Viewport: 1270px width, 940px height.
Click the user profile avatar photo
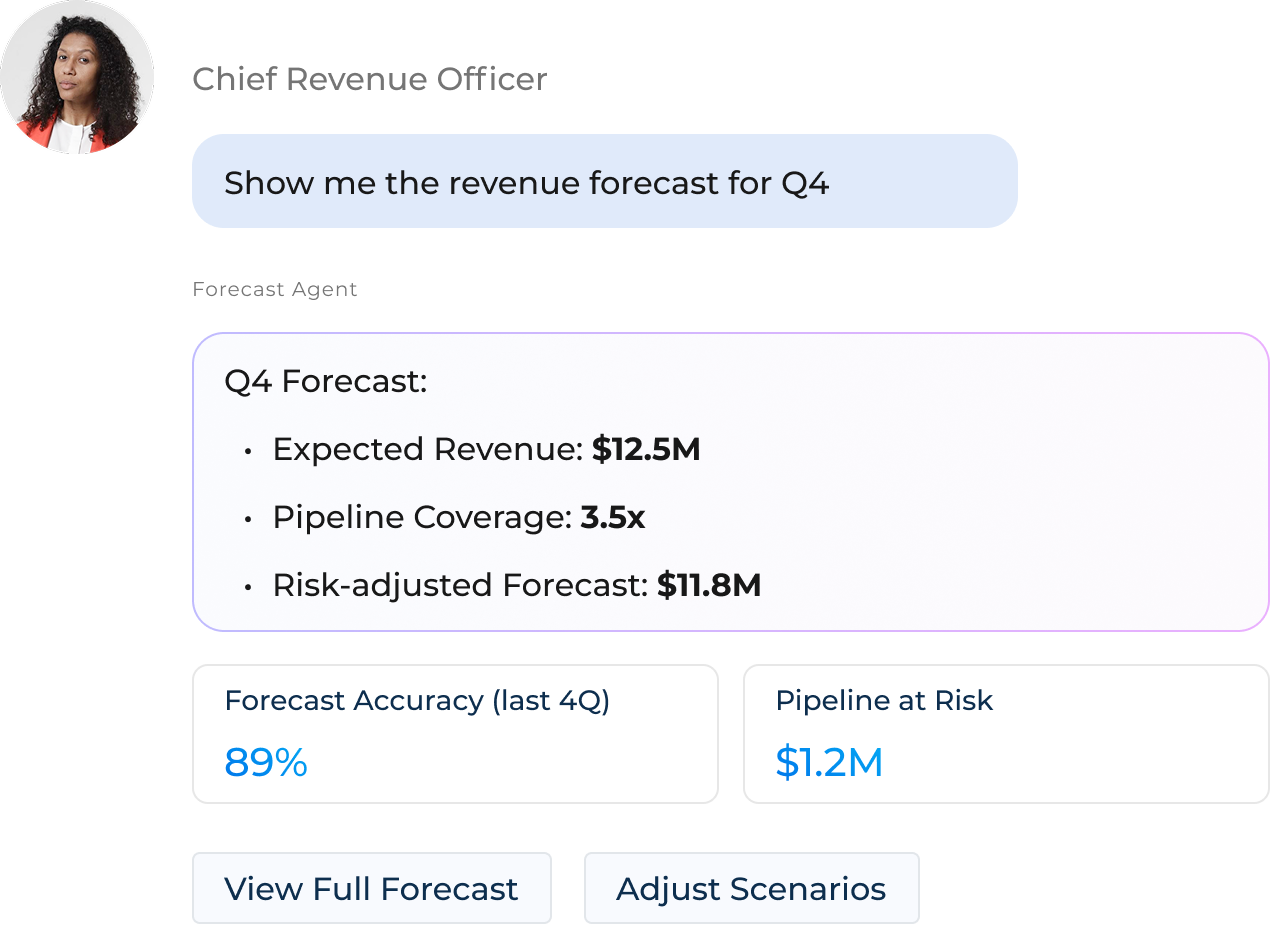point(77,77)
